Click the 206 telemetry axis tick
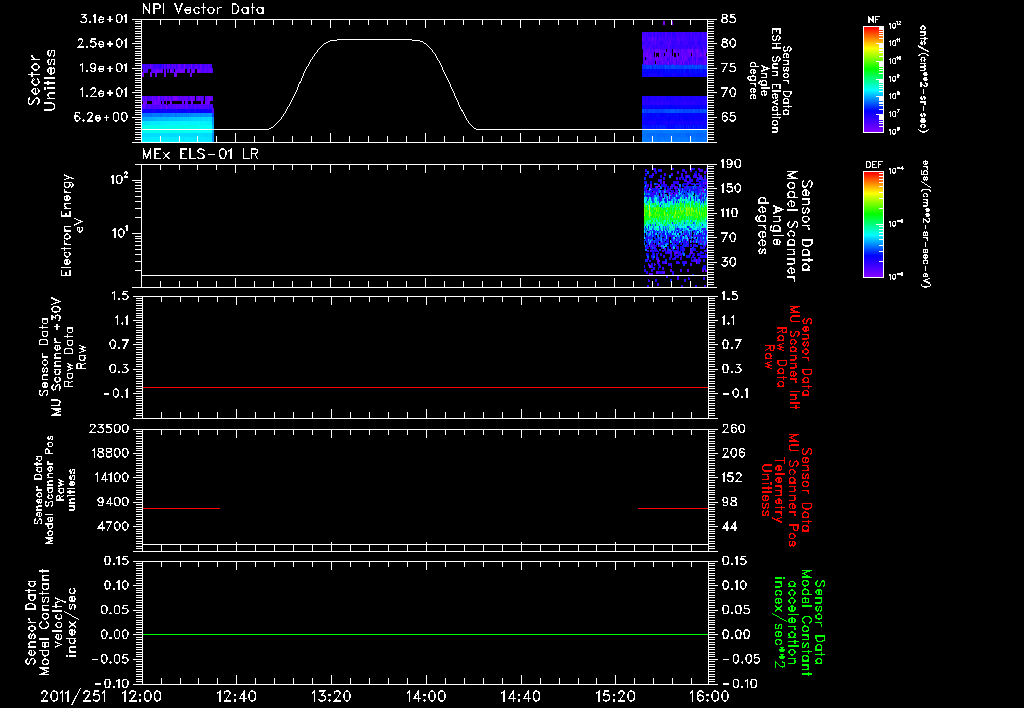The height and width of the screenshot is (708, 1024). pos(732,453)
